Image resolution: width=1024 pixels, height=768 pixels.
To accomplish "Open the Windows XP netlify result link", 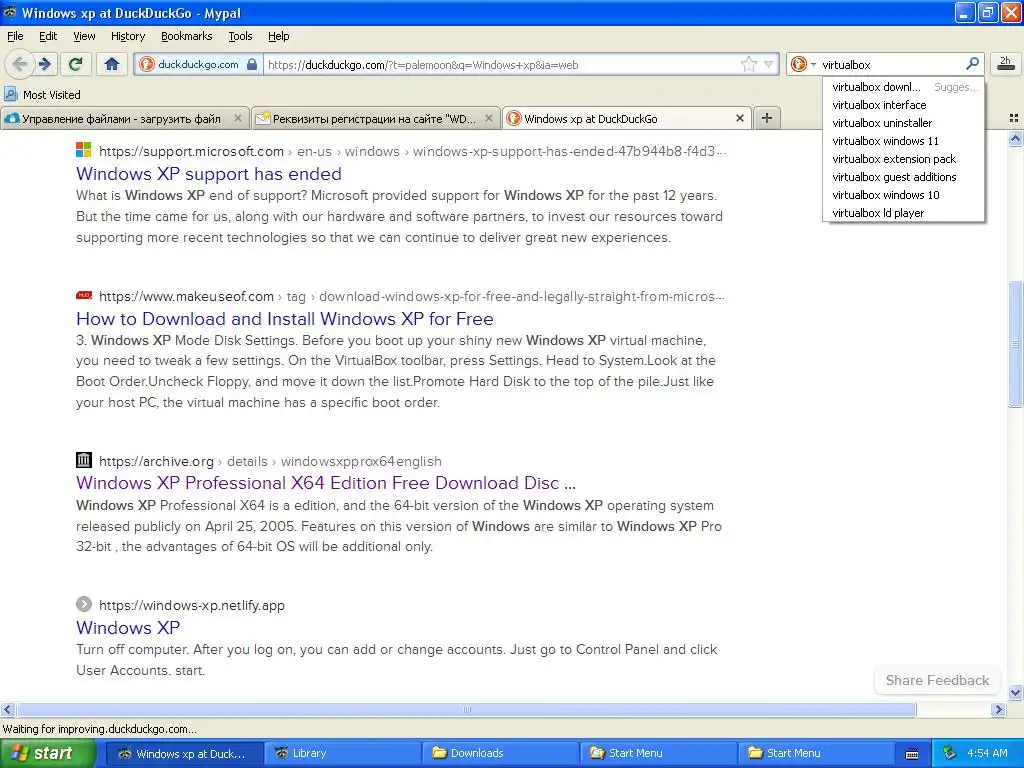I will pyautogui.click(x=128, y=628).
